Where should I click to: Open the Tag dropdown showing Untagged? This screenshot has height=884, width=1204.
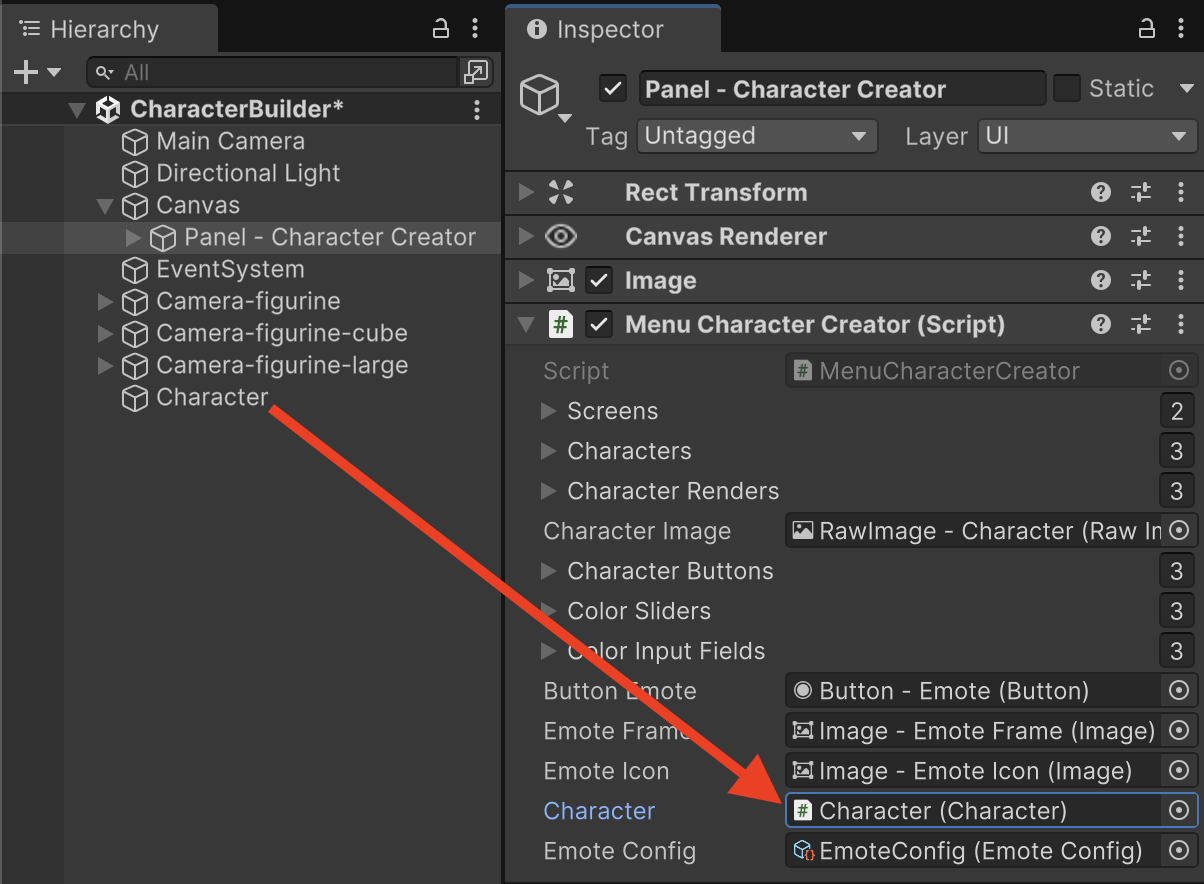[756, 136]
